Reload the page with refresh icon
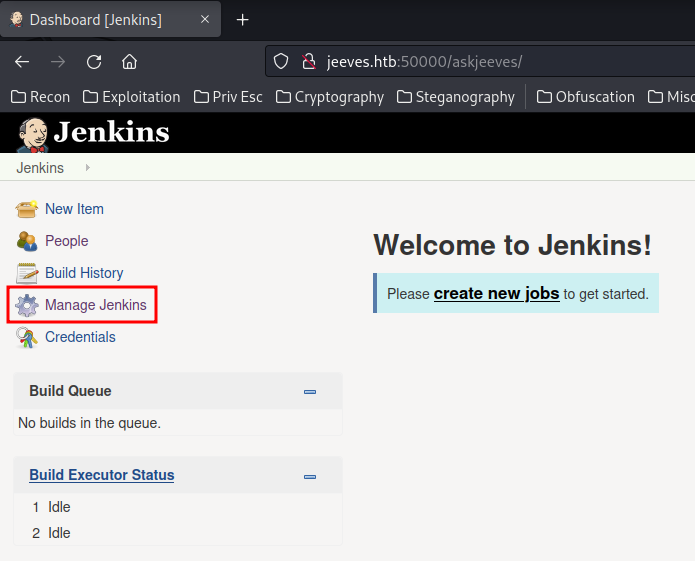The height and width of the screenshot is (561, 695). [94, 62]
